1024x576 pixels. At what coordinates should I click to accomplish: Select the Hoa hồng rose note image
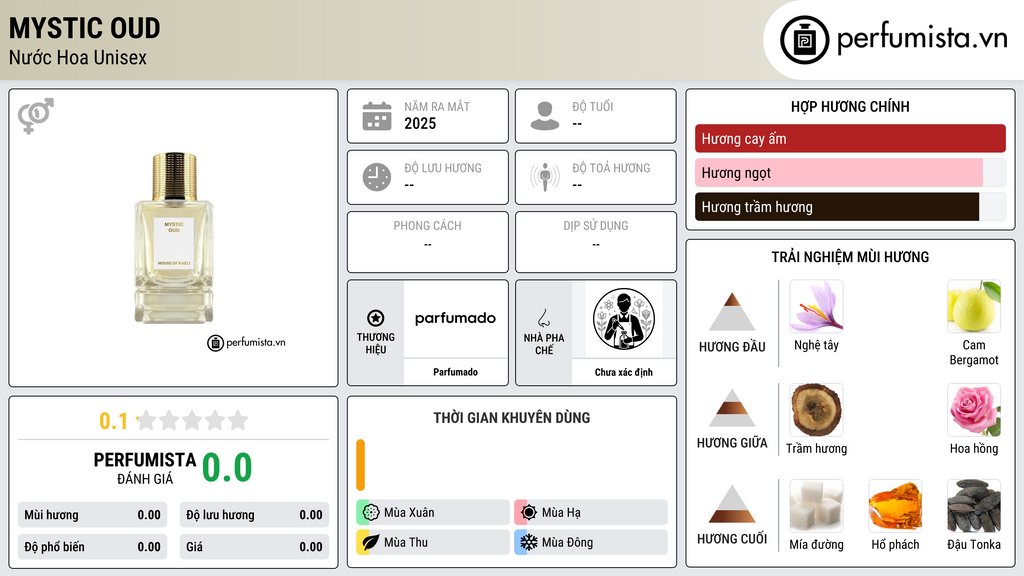coord(974,409)
